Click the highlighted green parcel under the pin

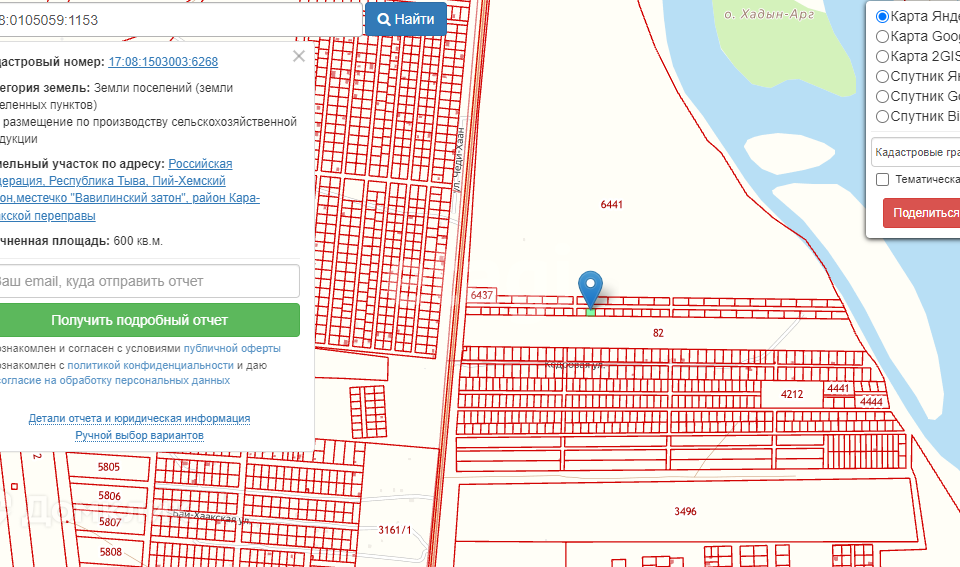pos(590,312)
